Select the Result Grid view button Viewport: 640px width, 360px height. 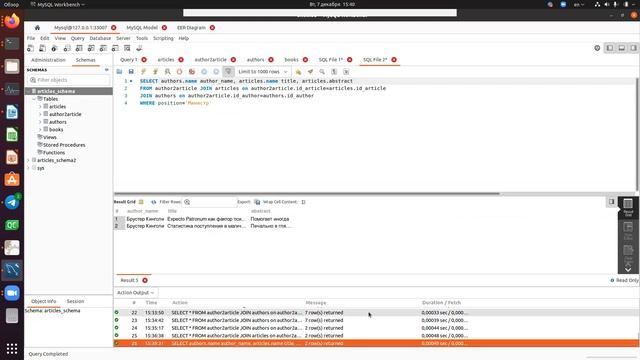[628, 207]
